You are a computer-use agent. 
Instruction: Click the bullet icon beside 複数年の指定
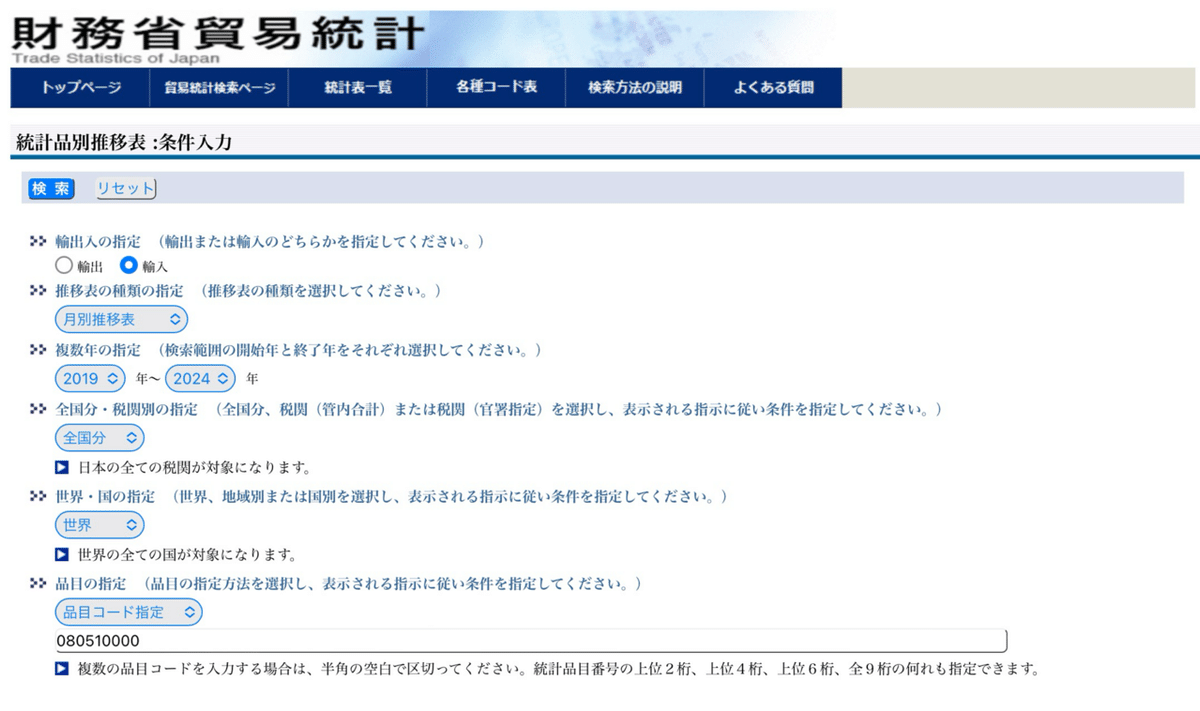(x=39, y=350)
